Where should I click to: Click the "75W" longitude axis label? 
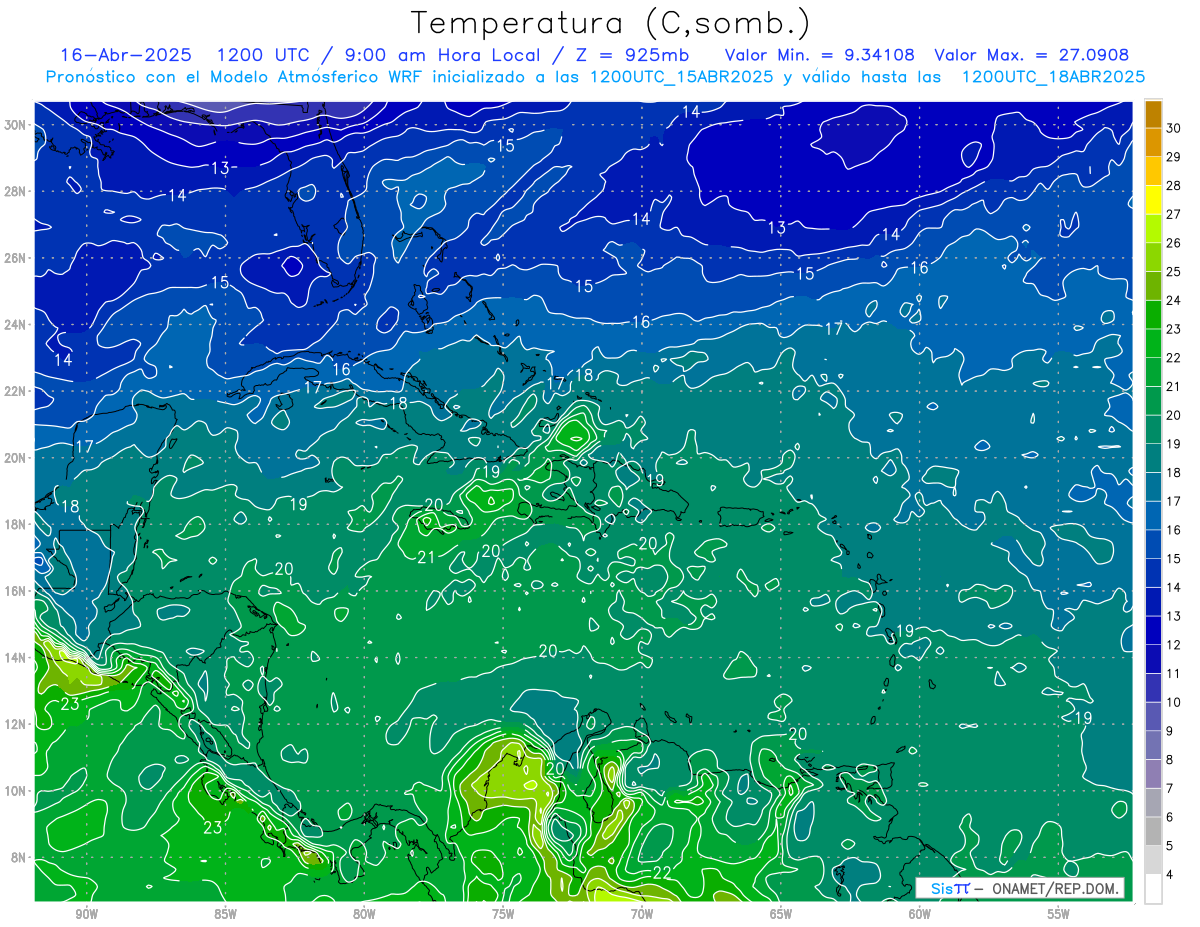coord(503,915)
